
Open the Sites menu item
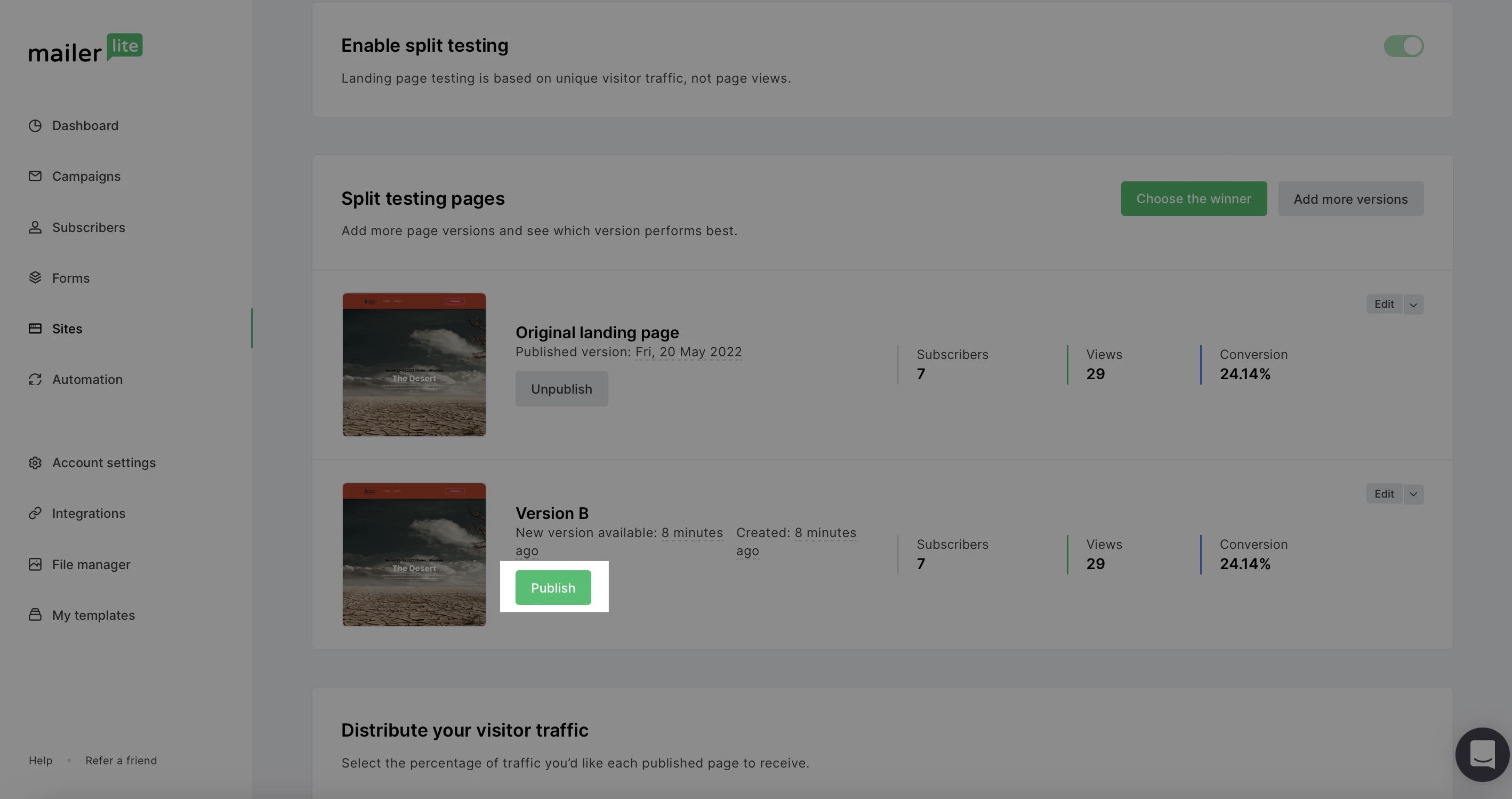click(x=67, y=329)
